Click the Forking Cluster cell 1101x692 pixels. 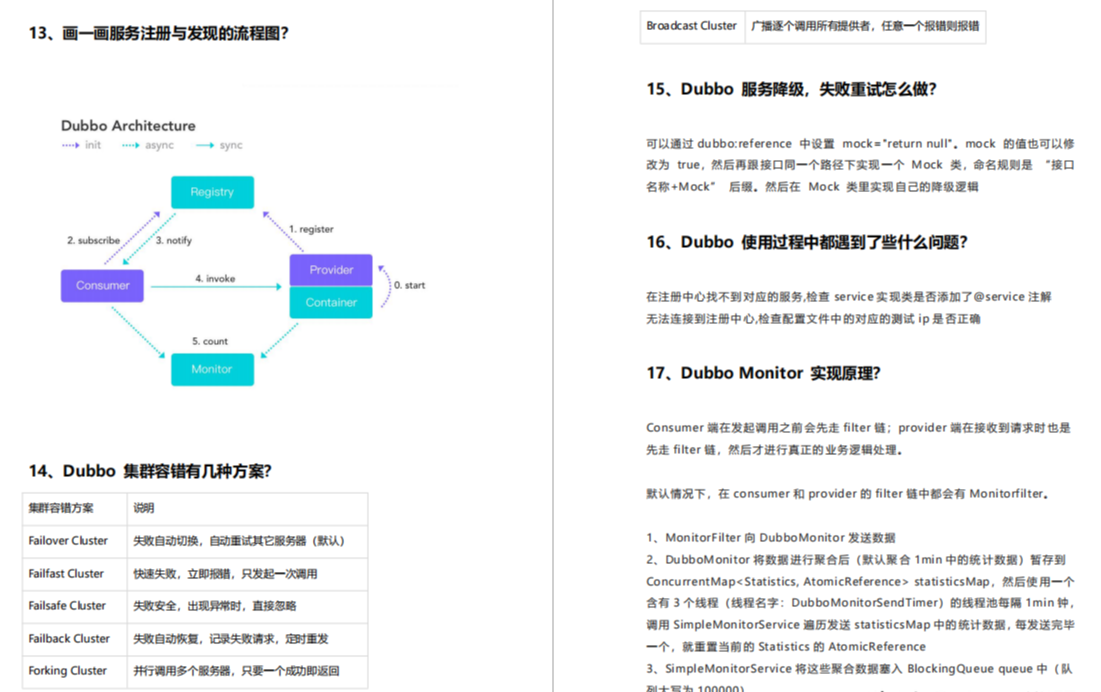65,671
